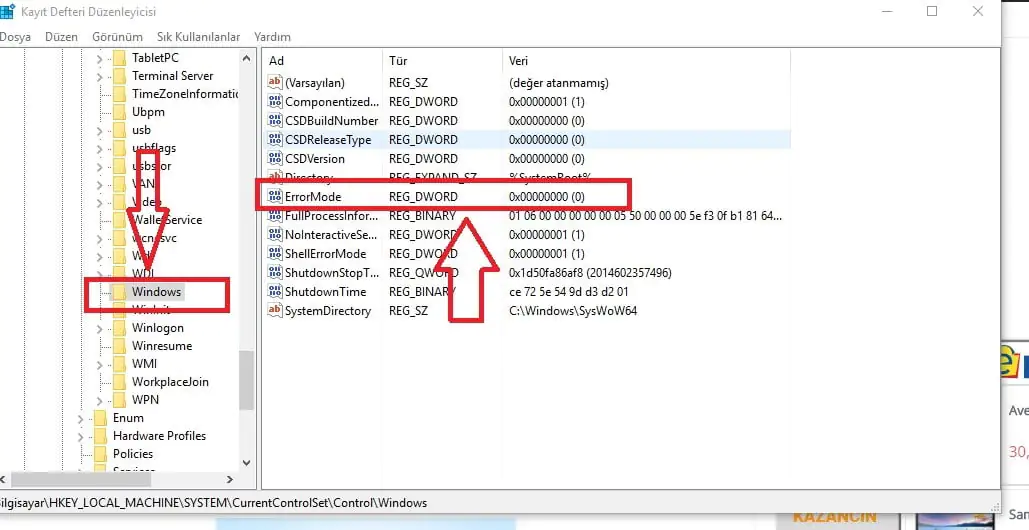
Task: Select the Terminal Server key
Action: (172, 76)
